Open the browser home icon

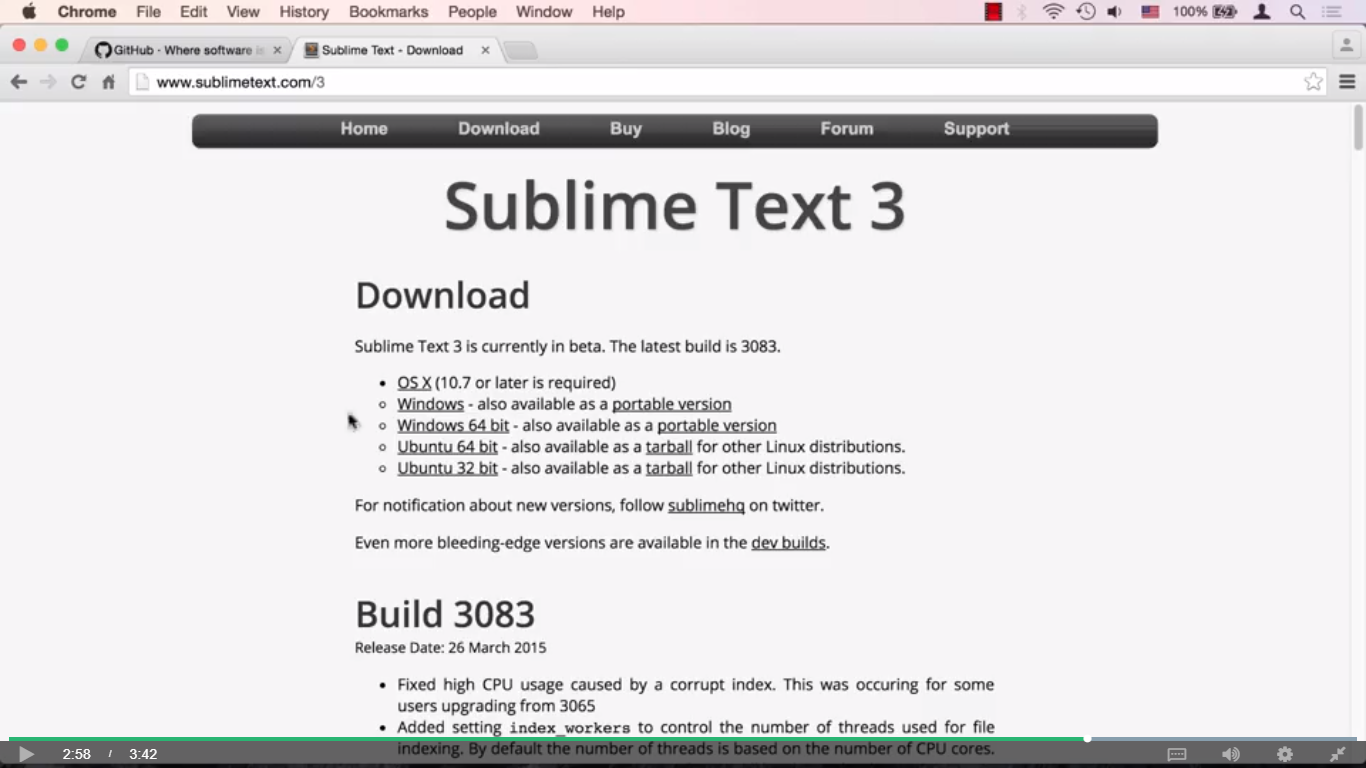pyautogui.click(x=108, y=82)
